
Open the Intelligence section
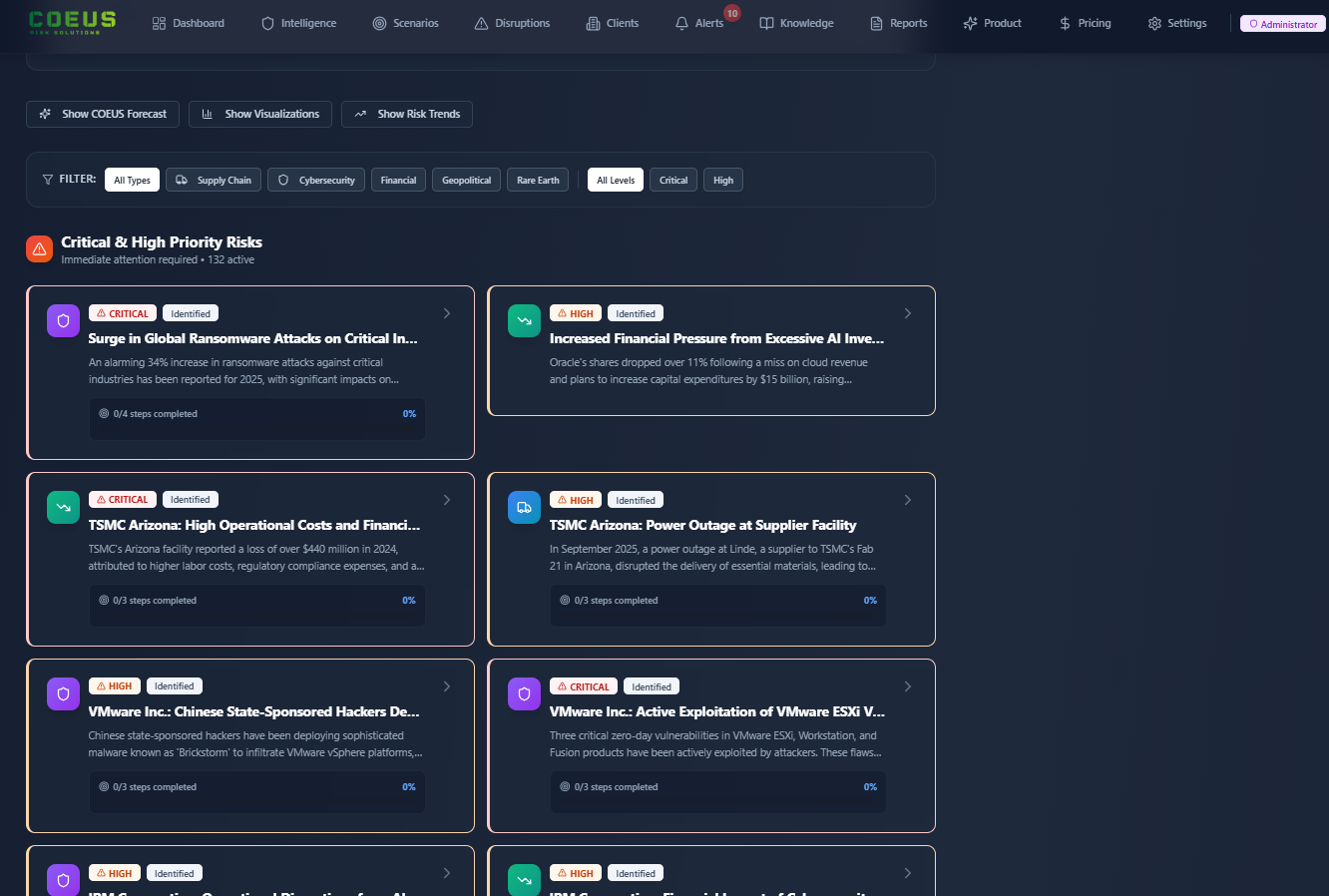point(298,23)
